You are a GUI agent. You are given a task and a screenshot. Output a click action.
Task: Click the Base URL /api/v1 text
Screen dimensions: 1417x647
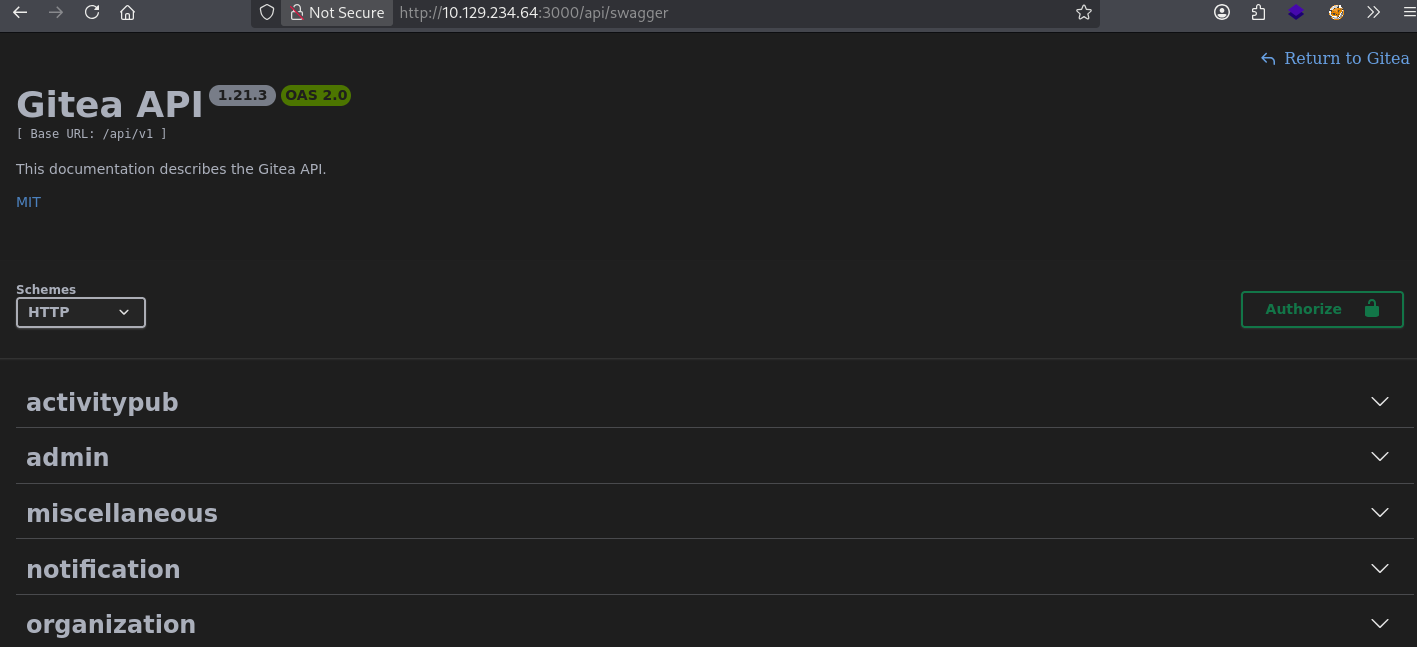[92, 133]
